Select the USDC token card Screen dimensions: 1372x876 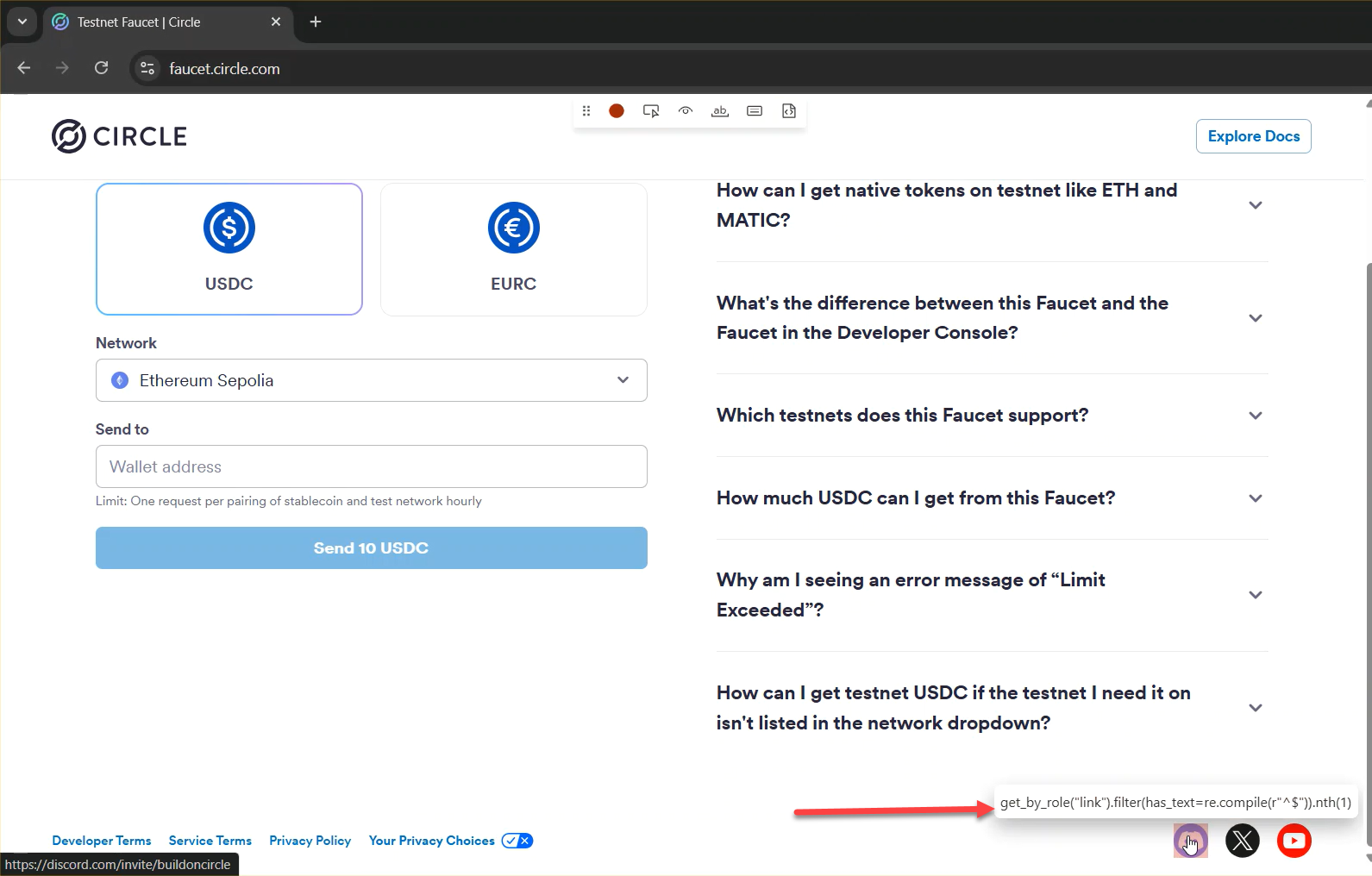[x=229, y=249]
